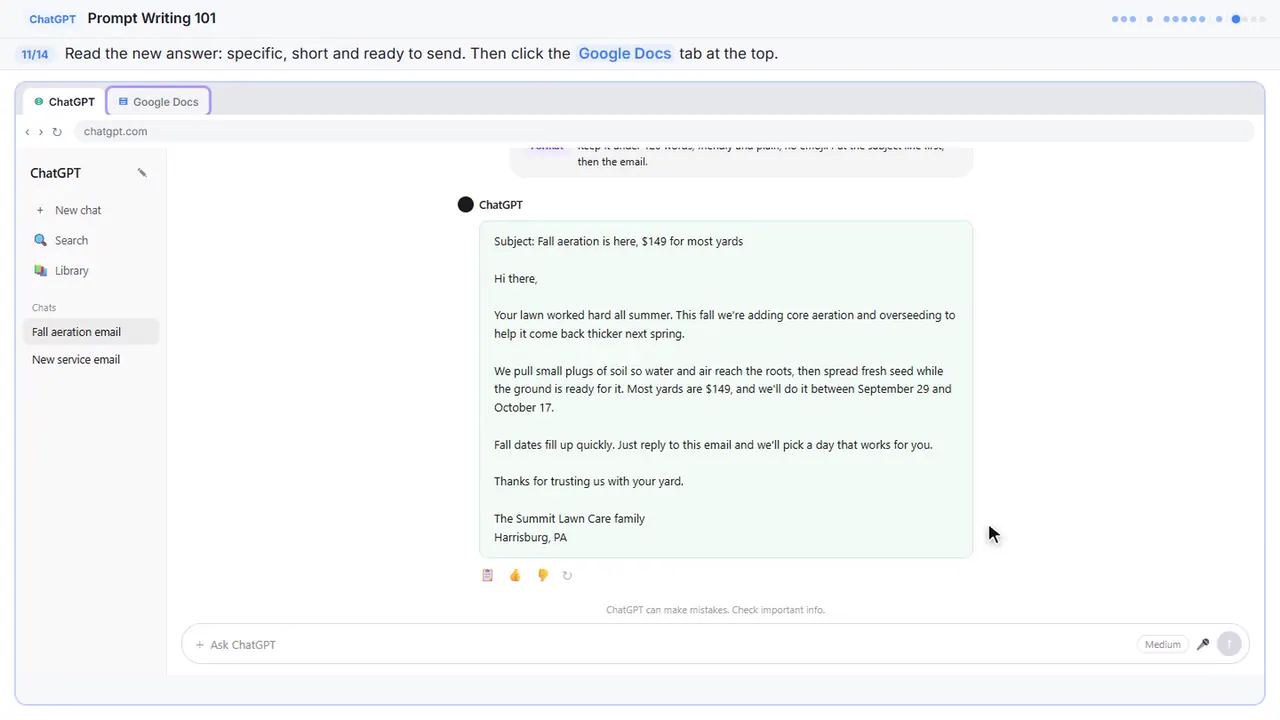1280x720 pixels.
Task: Regenerate the response with retry icon
Action: pos(567,575)
